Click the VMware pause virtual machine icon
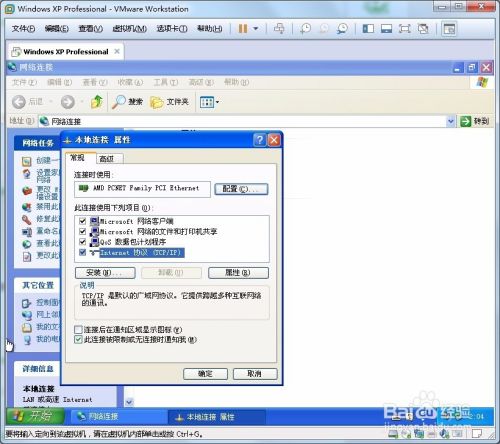The width and height of the screenshot is (500, 444). (243, 29)
